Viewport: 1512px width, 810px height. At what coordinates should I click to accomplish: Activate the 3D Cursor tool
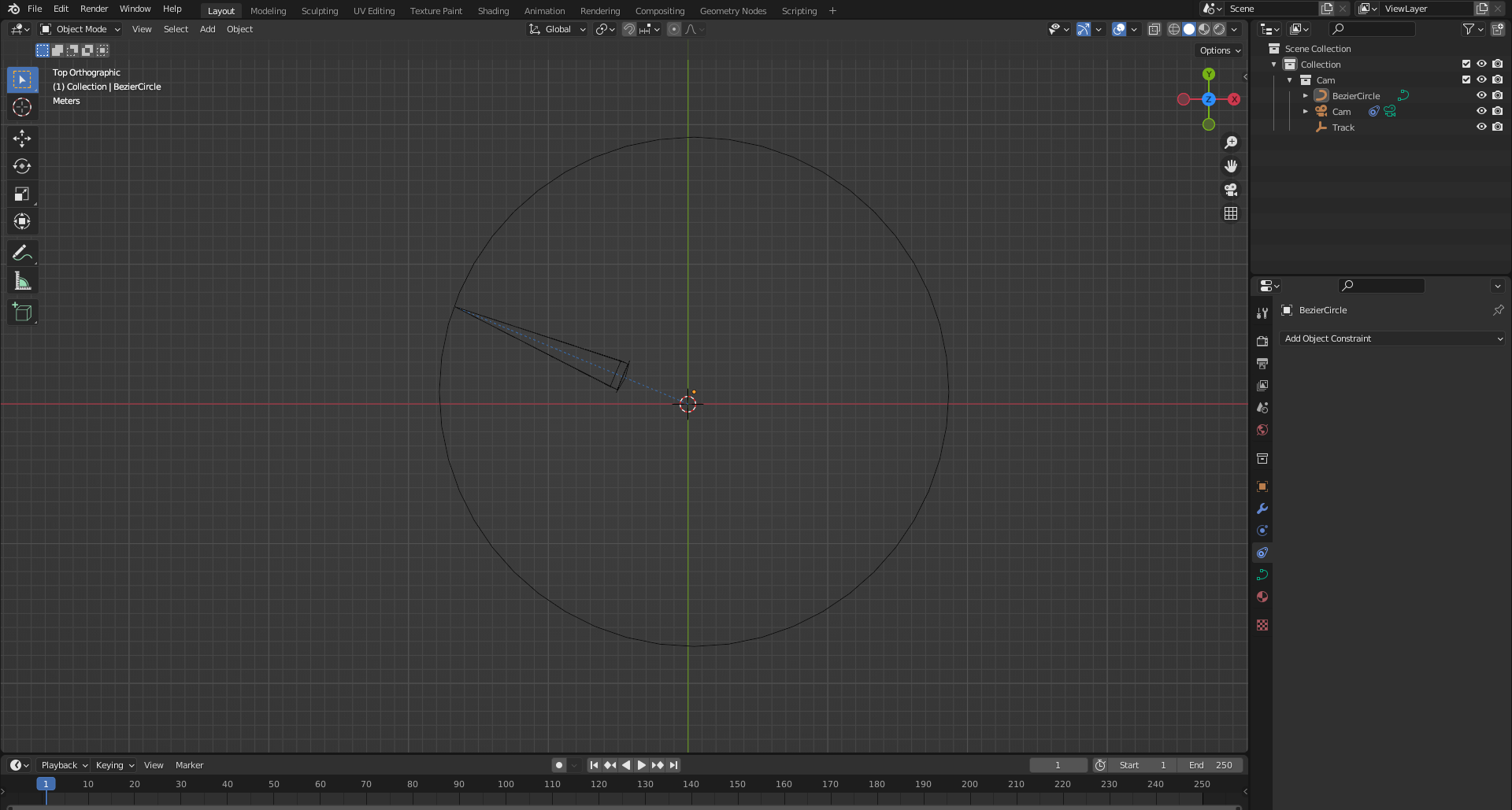click(x=22, y=107)
